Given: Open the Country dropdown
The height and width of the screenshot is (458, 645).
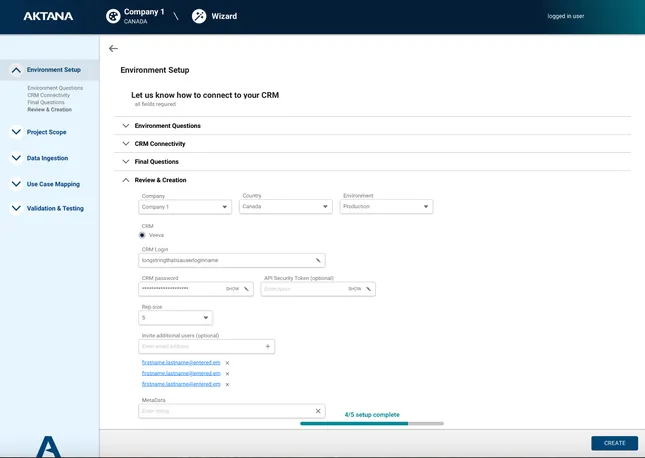Looking at the screenshot, I should coord(285,206).
